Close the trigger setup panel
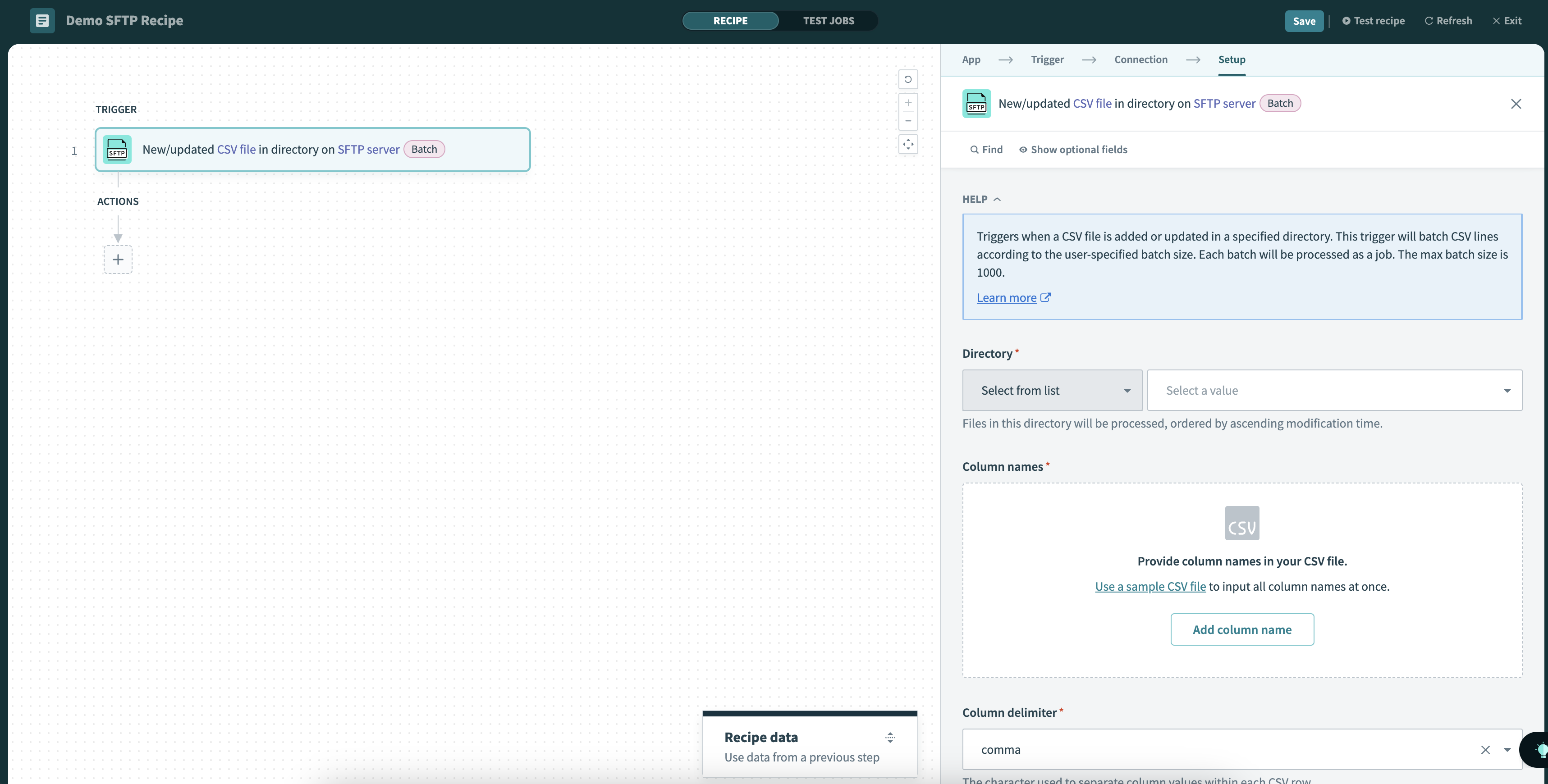 [x=1516, y=104]
